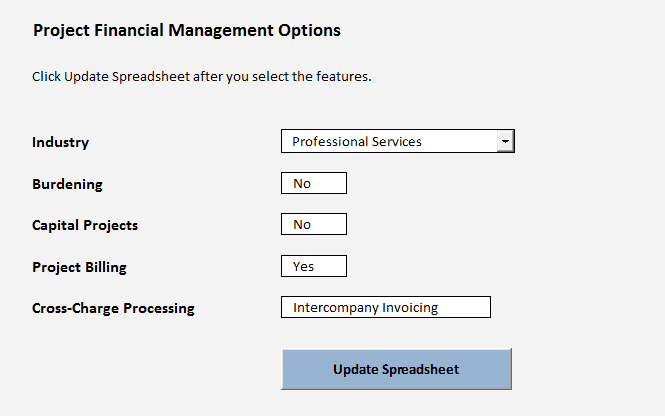Toggle the Project Billing option set to Yes
Screen dimensions: 665x416
pos(314,266)
